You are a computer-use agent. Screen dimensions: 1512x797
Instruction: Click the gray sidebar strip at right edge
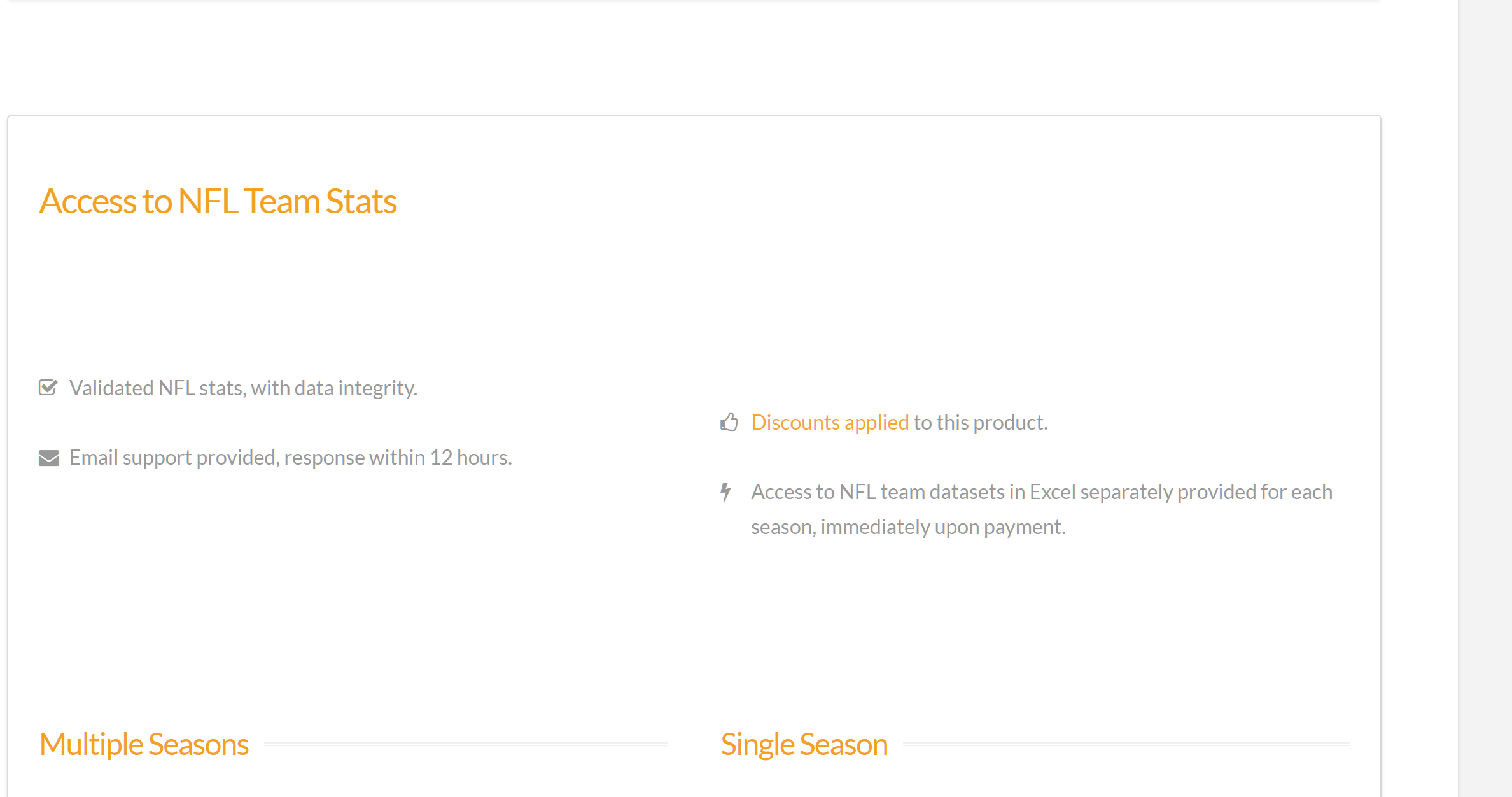1485,398
